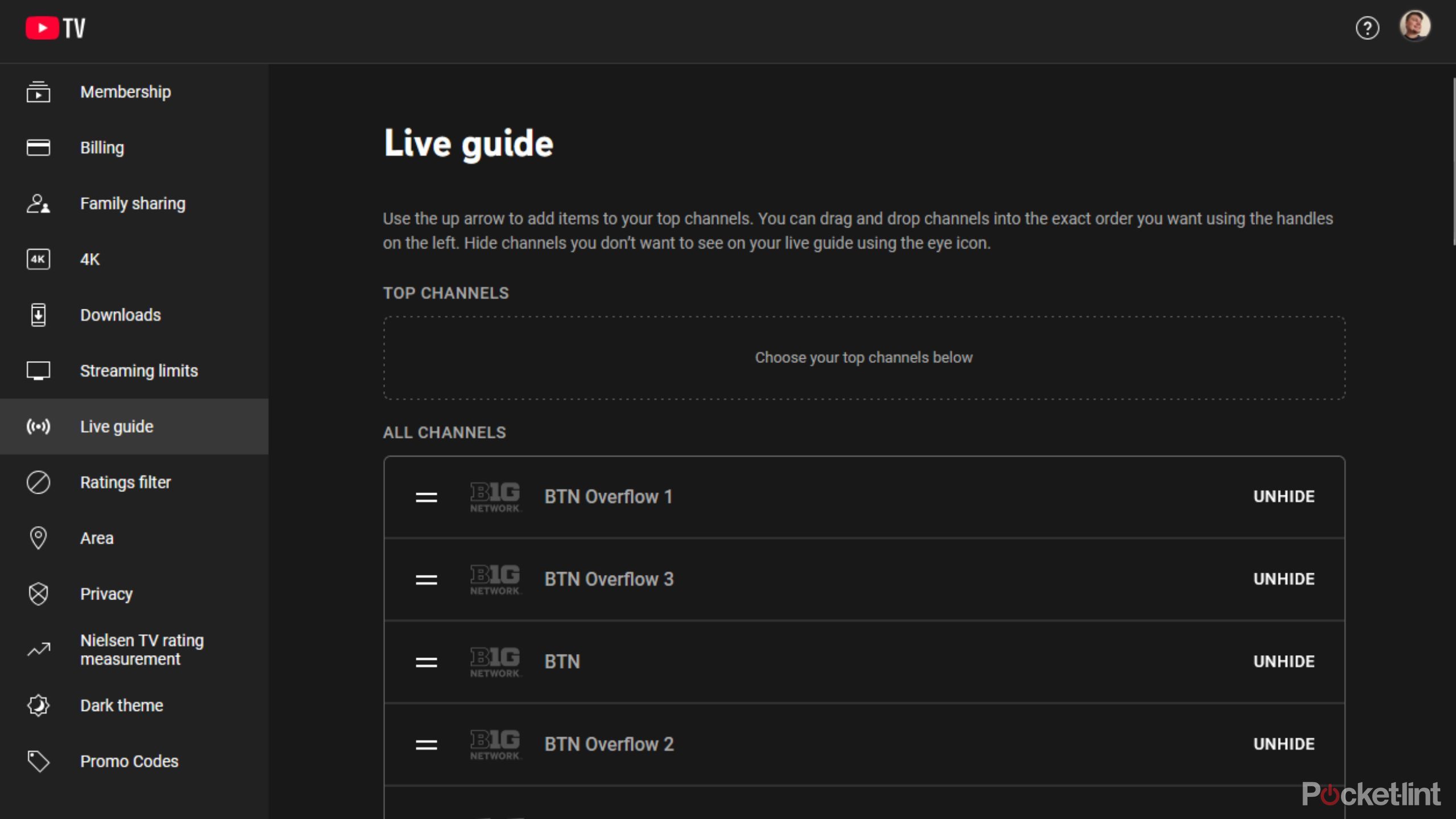
Task: Open Family sharing settings
Action: click(x=133, y=203)
